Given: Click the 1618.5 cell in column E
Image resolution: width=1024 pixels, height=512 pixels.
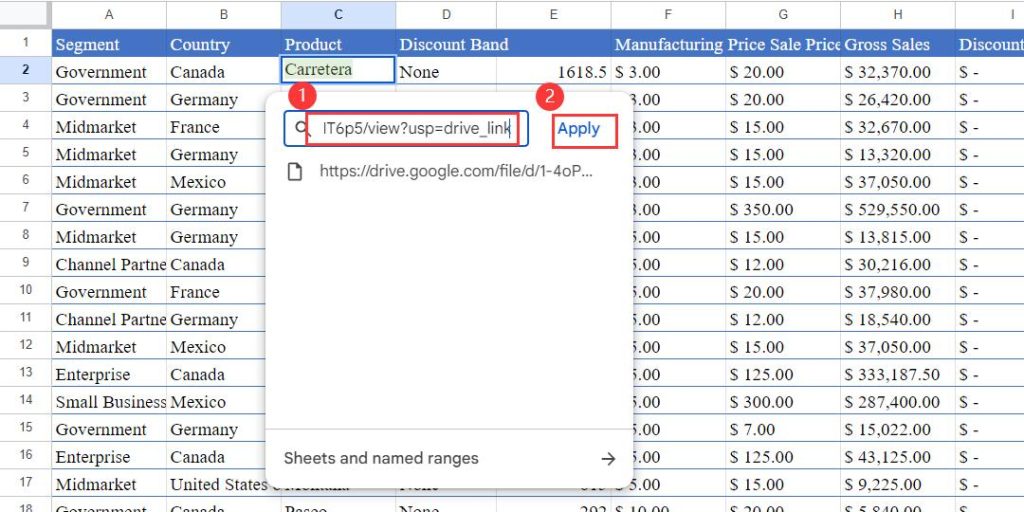Looking at the screenshot, I should 553,72.
